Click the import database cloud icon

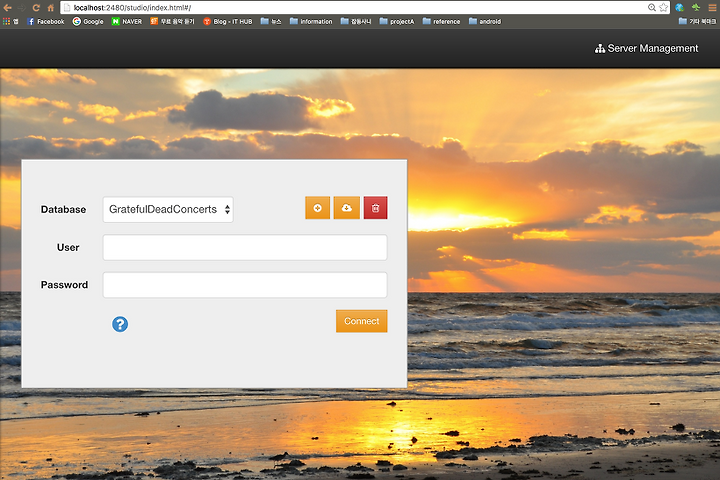347,208
